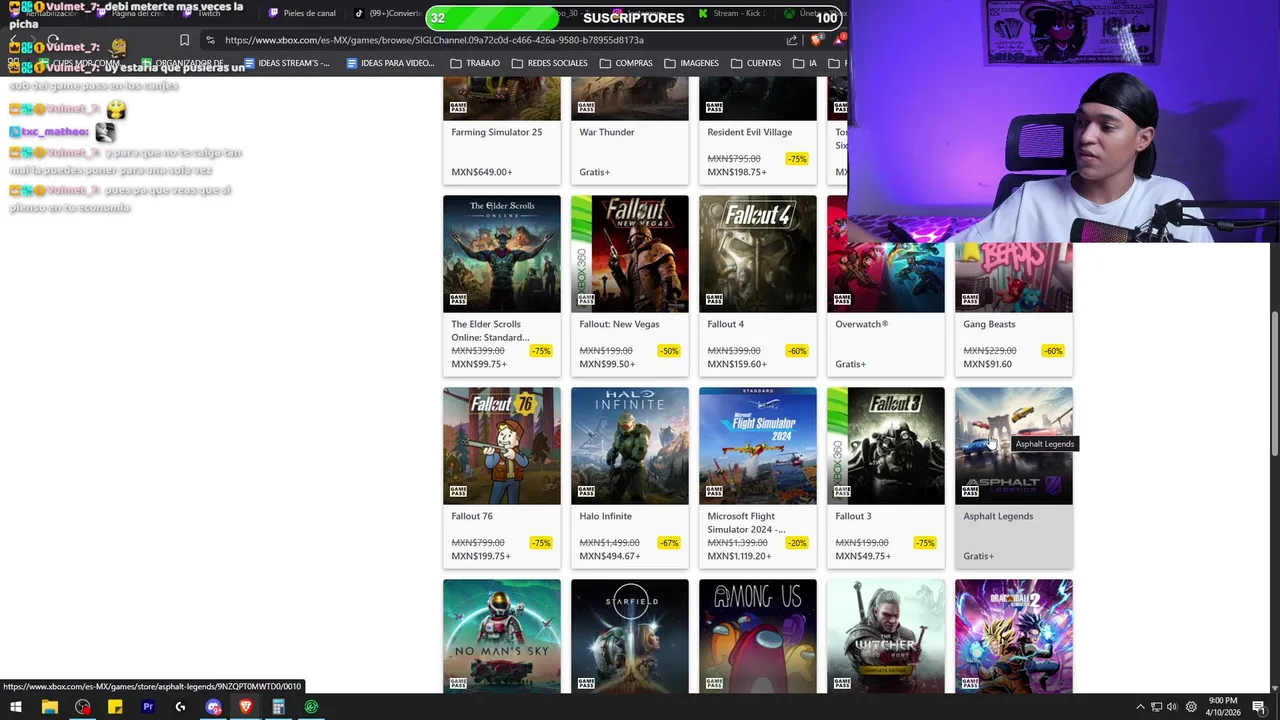Open the Windows Start menu
The width and height of the screenshot is (1280, 720).
click(16, 707)
